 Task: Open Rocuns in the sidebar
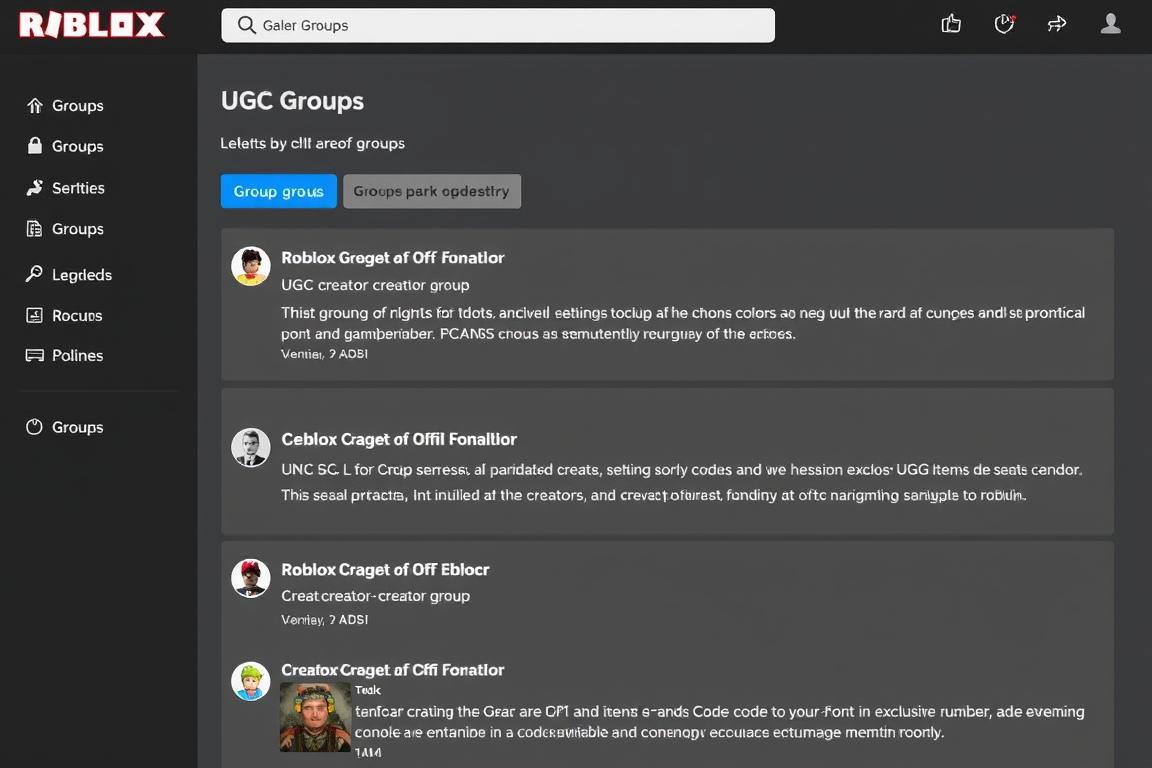tap(64, 316)
